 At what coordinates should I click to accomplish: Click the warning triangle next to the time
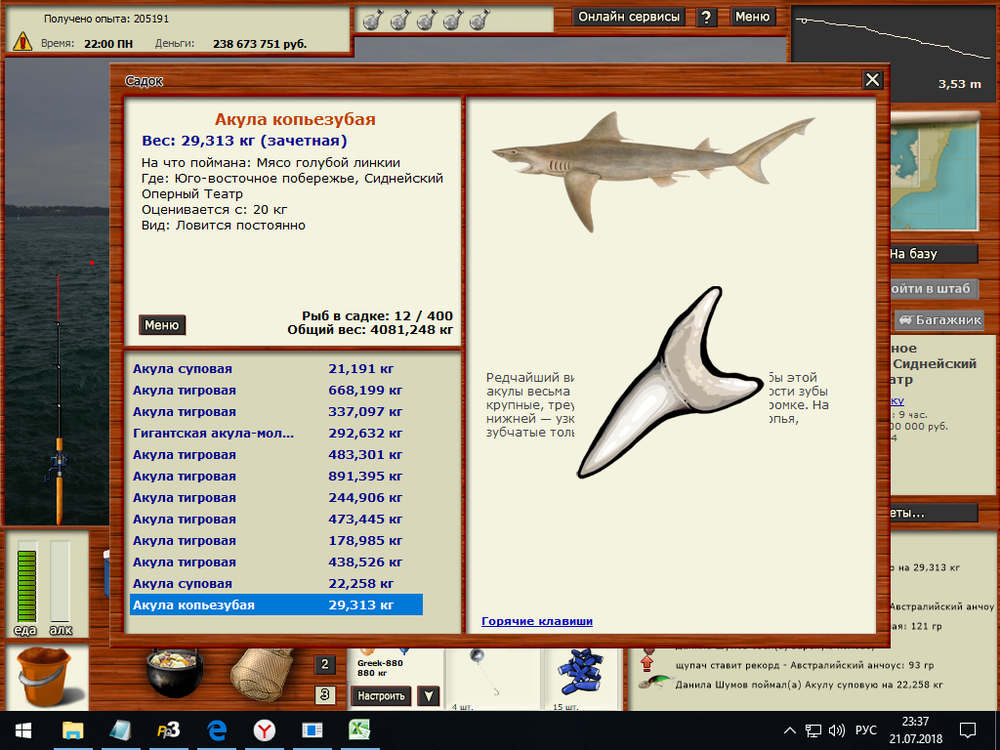(x=22, y=42)
